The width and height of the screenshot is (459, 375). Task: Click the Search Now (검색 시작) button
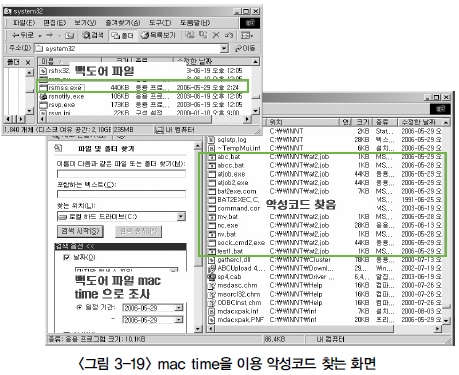[80, 231]
